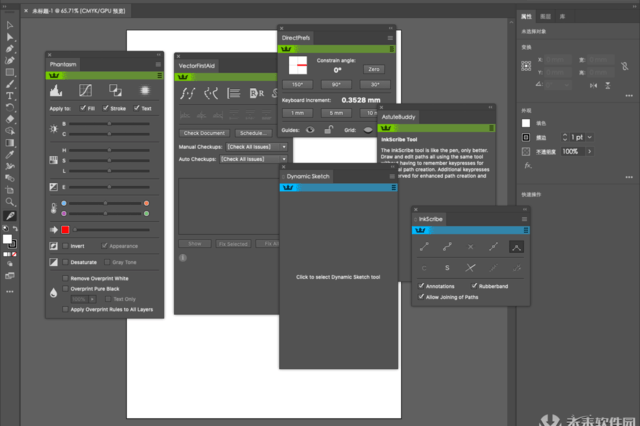Click the InkScribe crossed lines icon
The width and height of the screenshot is (640, 426).
[x=470, y=268]
